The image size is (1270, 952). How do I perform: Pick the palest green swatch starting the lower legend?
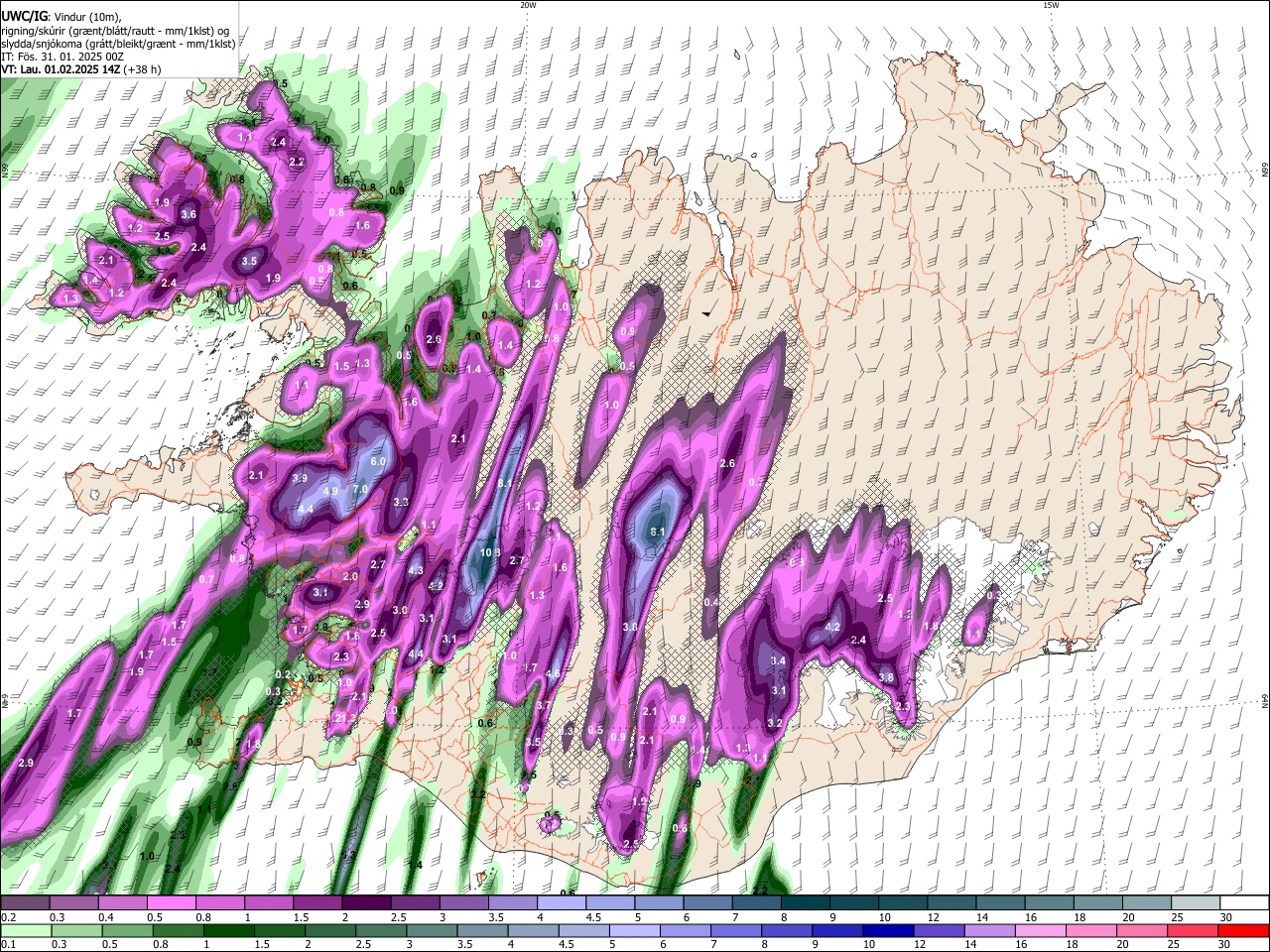tap(25, 930)
